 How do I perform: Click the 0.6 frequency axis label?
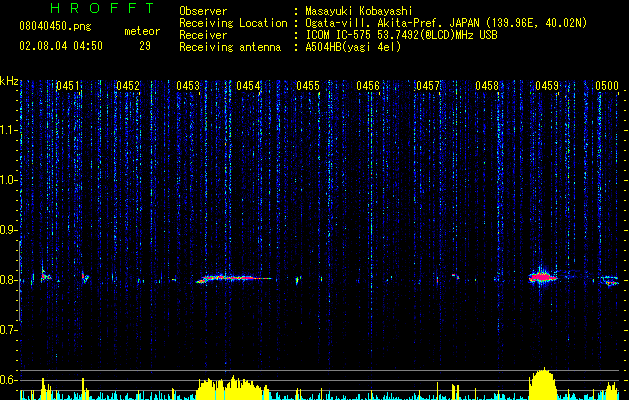point(7,380)
